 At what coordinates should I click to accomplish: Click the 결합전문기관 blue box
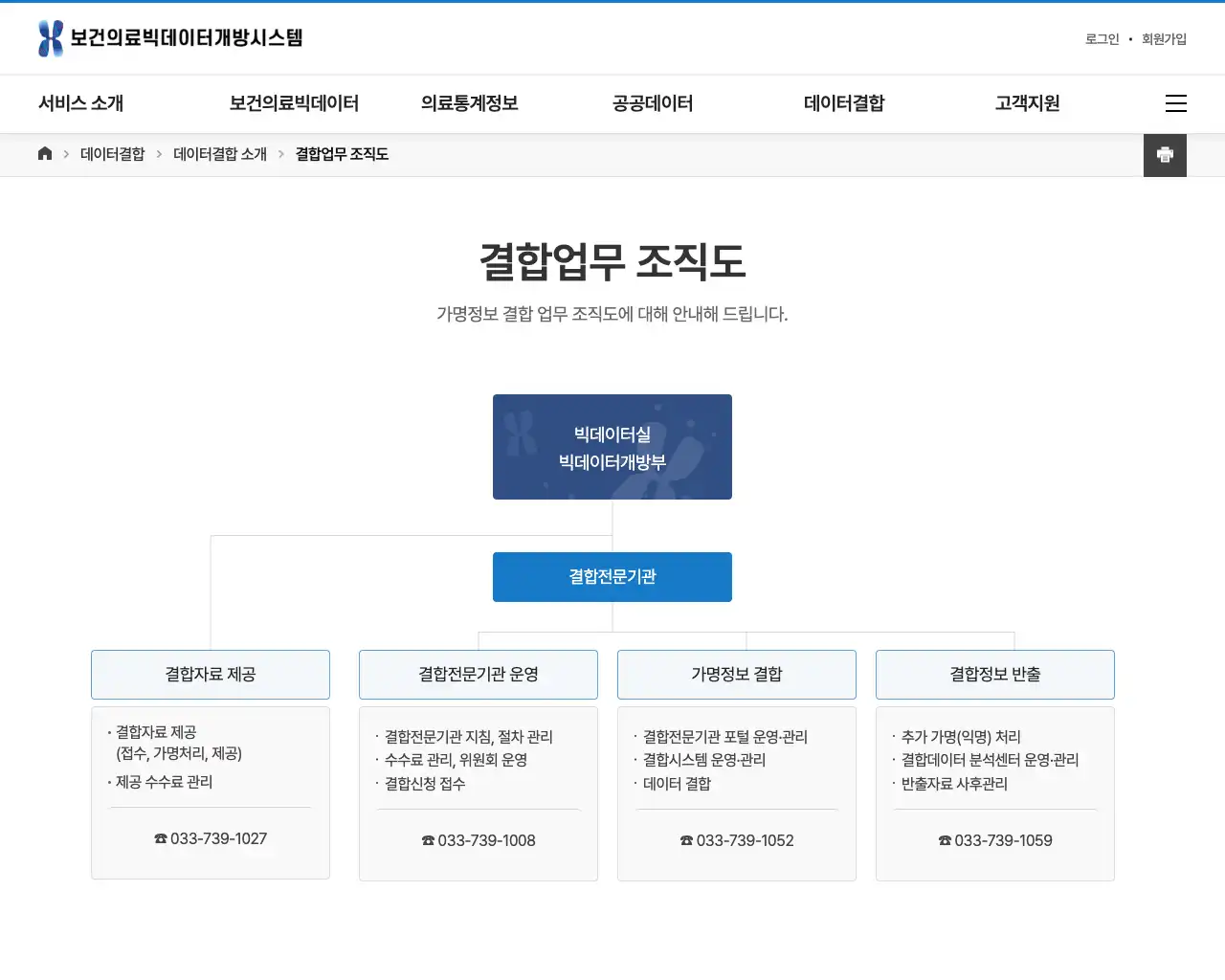pos(612,577)
